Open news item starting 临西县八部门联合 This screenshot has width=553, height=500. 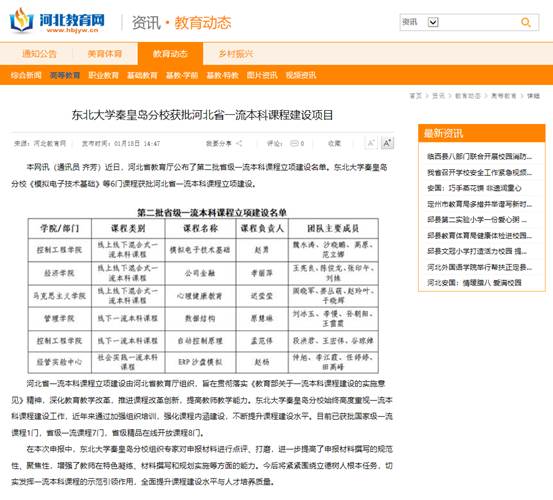tap(479, 156)
